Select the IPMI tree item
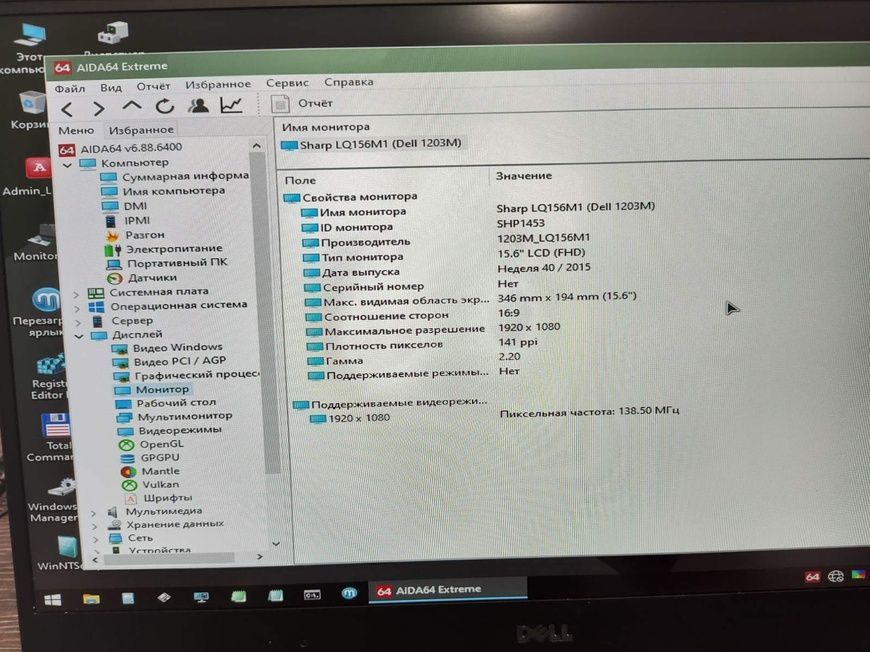 (x=137, y=220)
